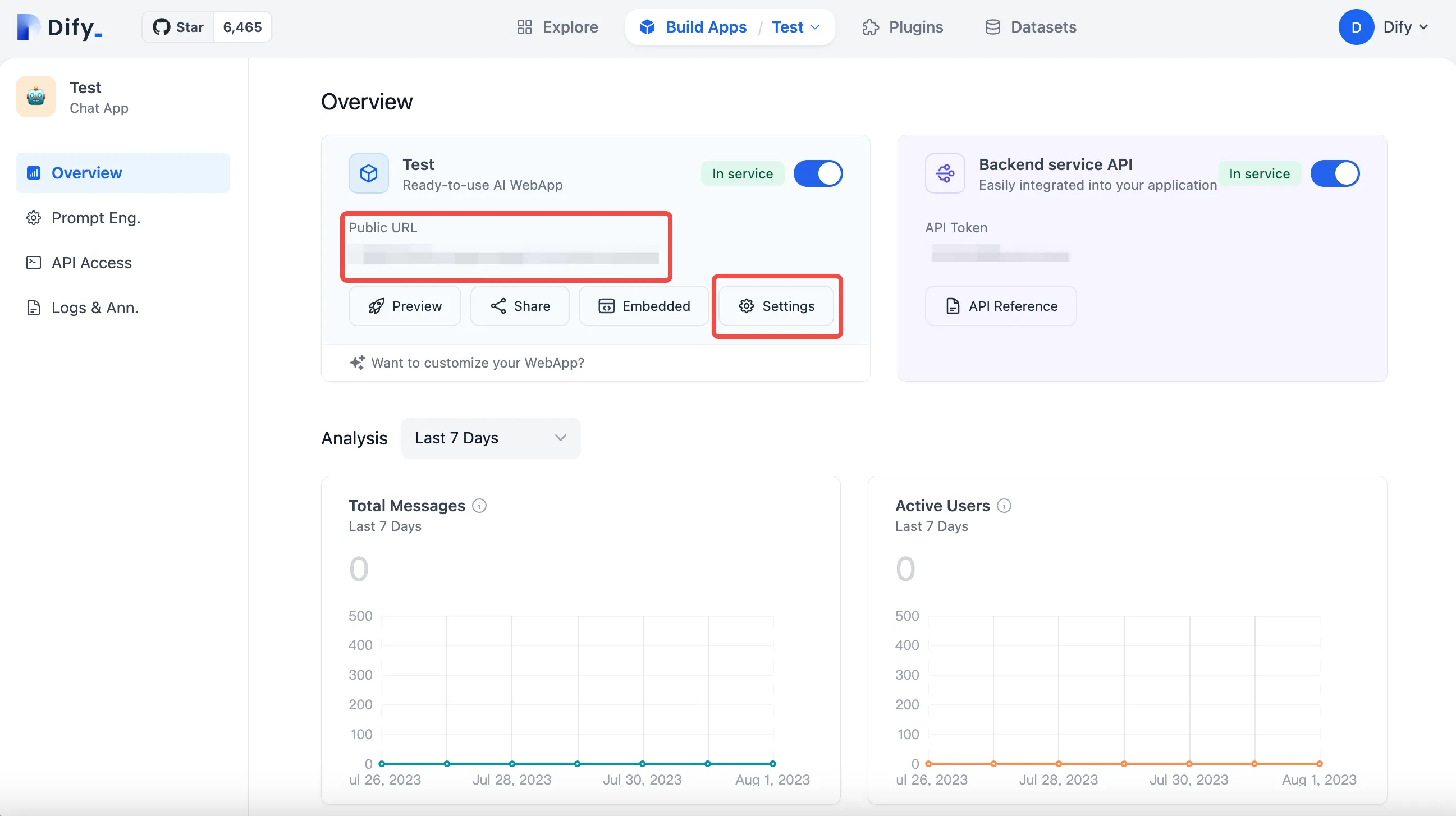Switch to the Datasets tab
This screenshot has width=1456, height=816.
pyautogui.click(x=1031, y=27)
